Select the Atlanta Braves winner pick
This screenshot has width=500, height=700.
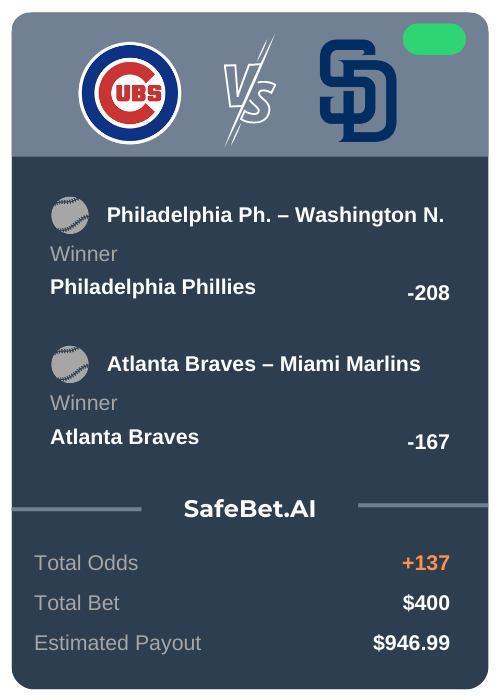pos(125,437)
